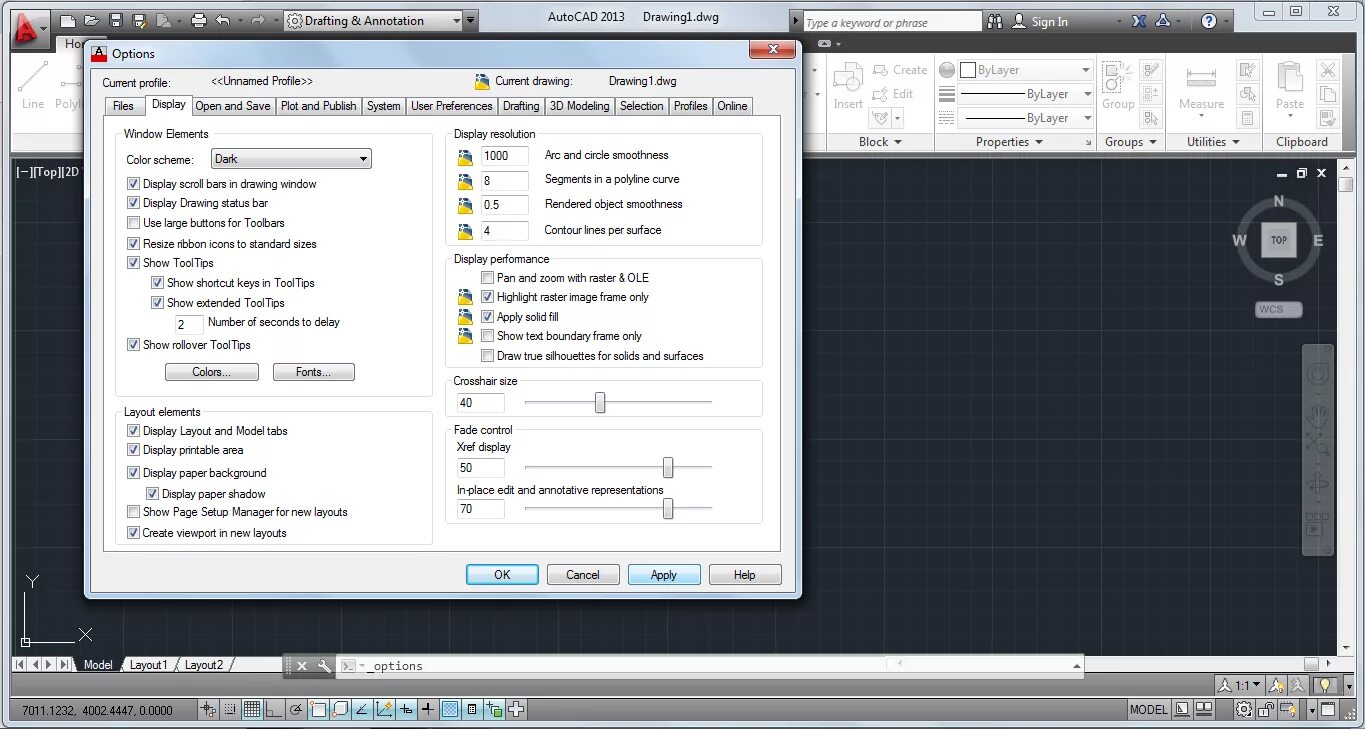Click the Colors... button
Image resolution: width=1365 pixels, height=729 pixels.
(212, 372)
